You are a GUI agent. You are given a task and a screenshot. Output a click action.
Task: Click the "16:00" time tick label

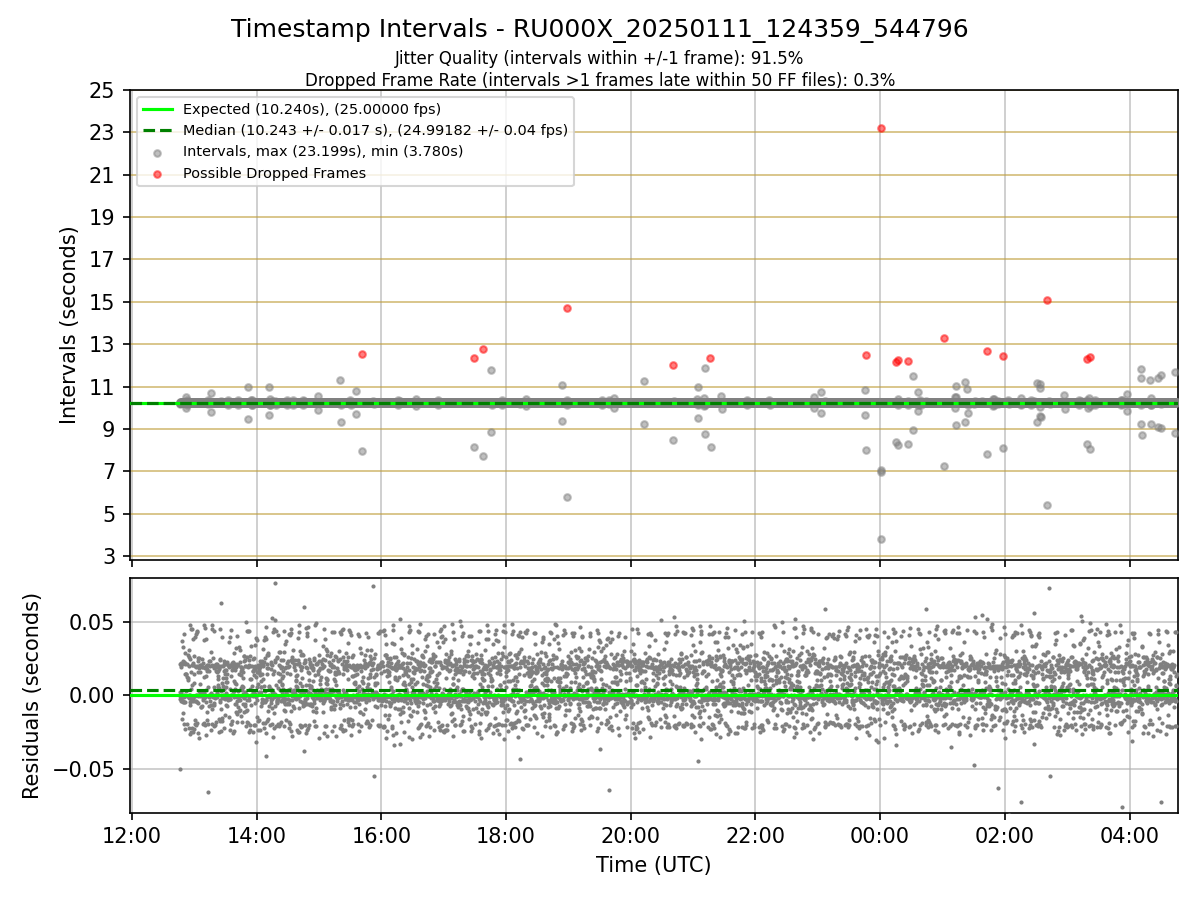click(381, 833)
